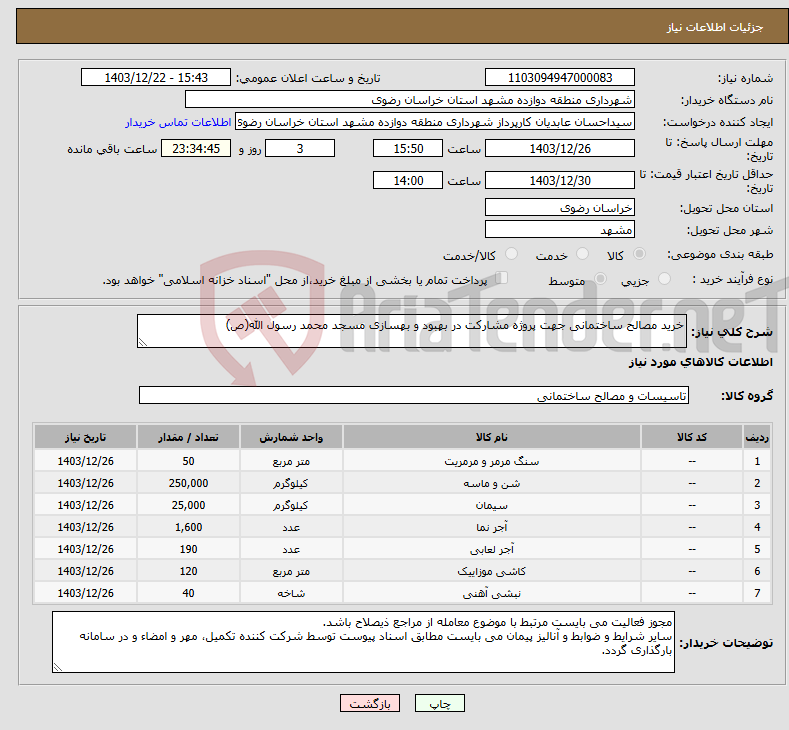This screenshot has width=789, height=730.
Task: Click the quantity cell 120
Action: (188, 572)
